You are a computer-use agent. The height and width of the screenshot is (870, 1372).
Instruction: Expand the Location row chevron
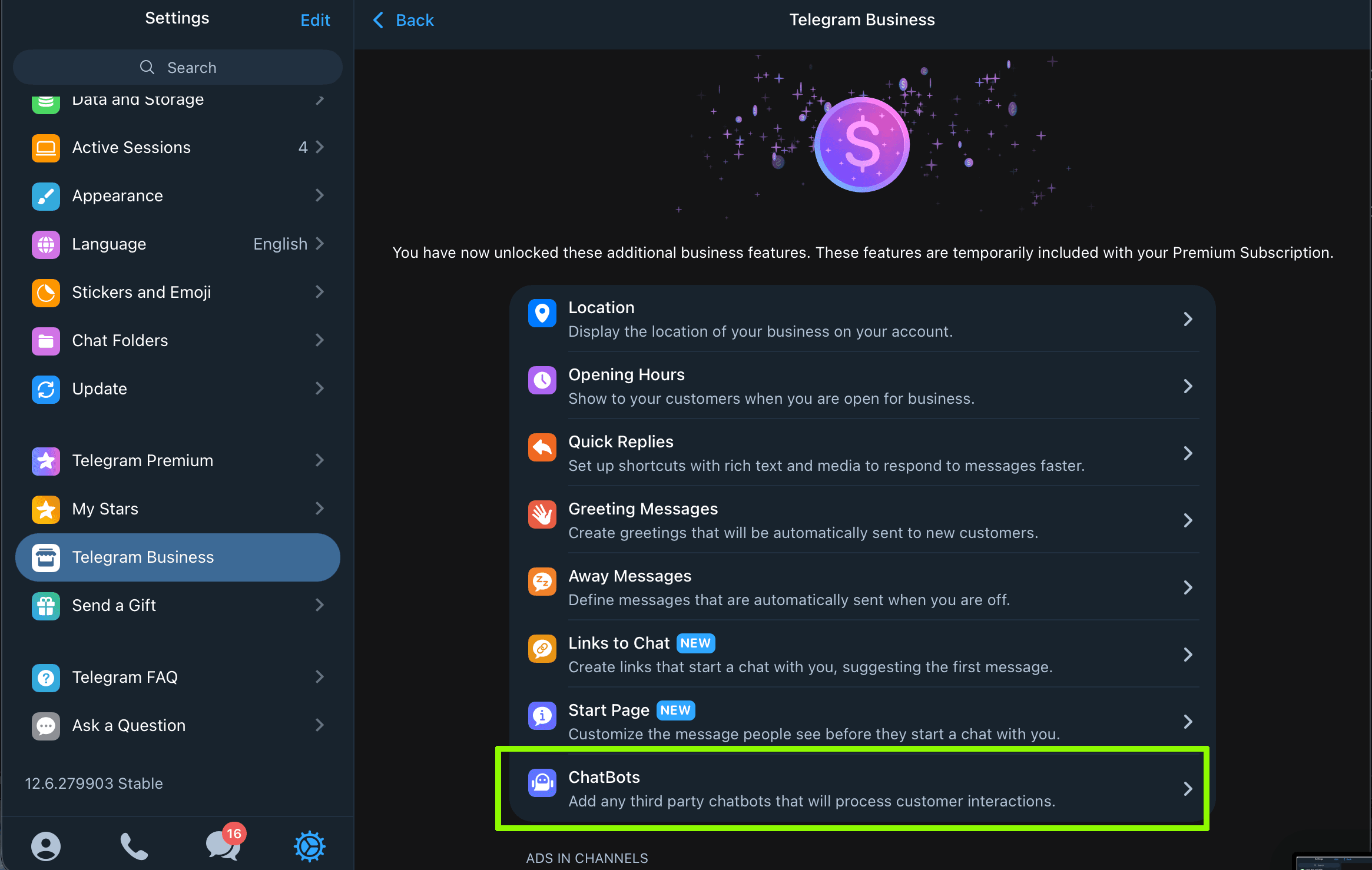pyautogui.click(x=1188, y=319)
